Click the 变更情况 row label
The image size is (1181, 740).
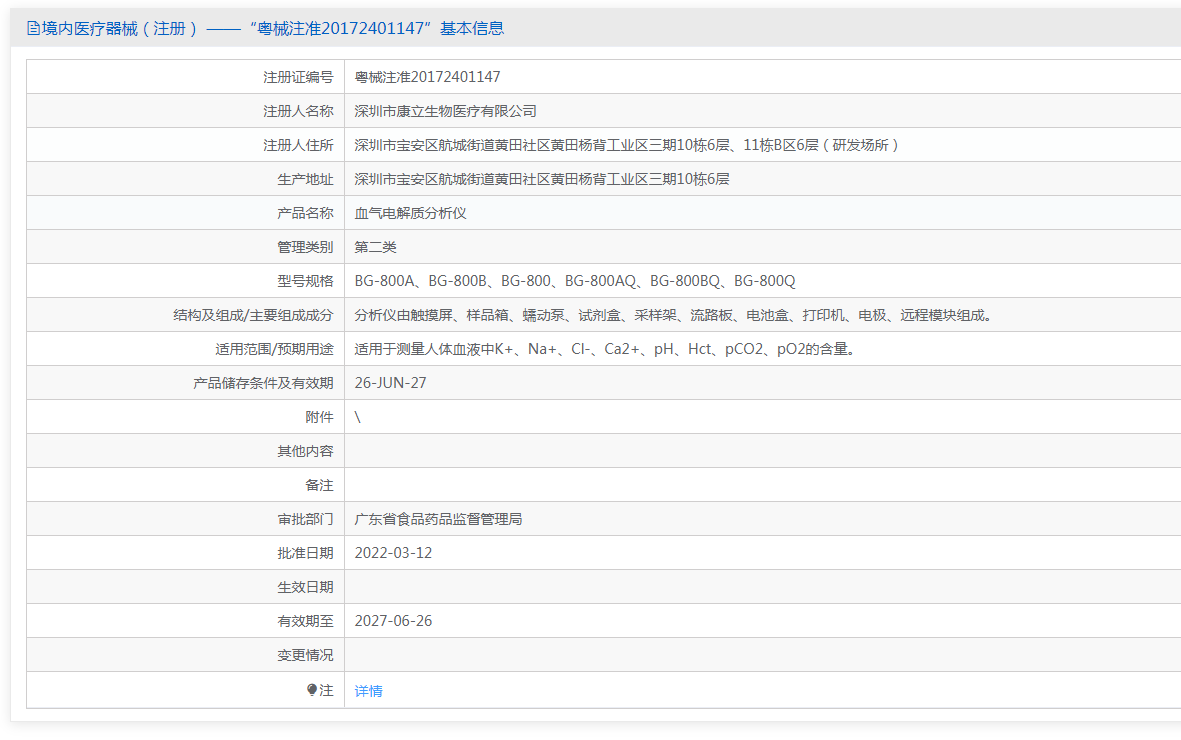click(305, 655)
